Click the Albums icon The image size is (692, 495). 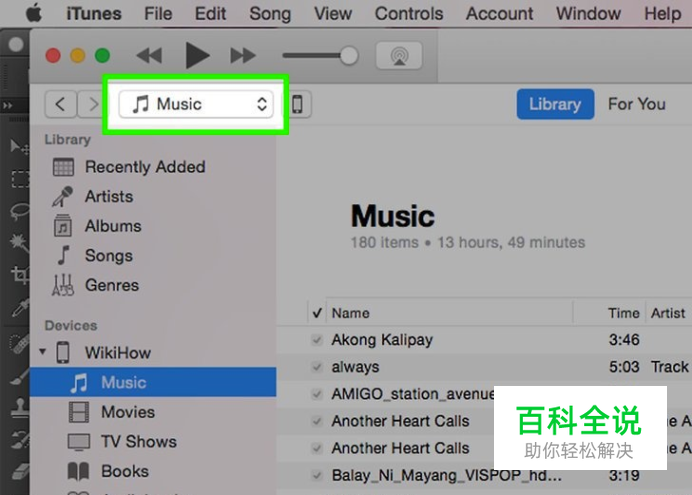coord(63,226)
